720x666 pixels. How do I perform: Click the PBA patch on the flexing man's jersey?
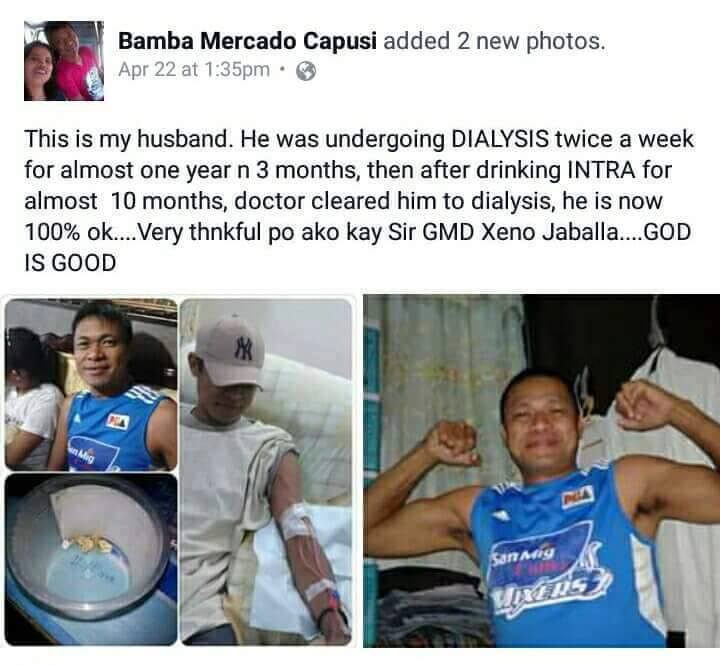tap(578, 497)
